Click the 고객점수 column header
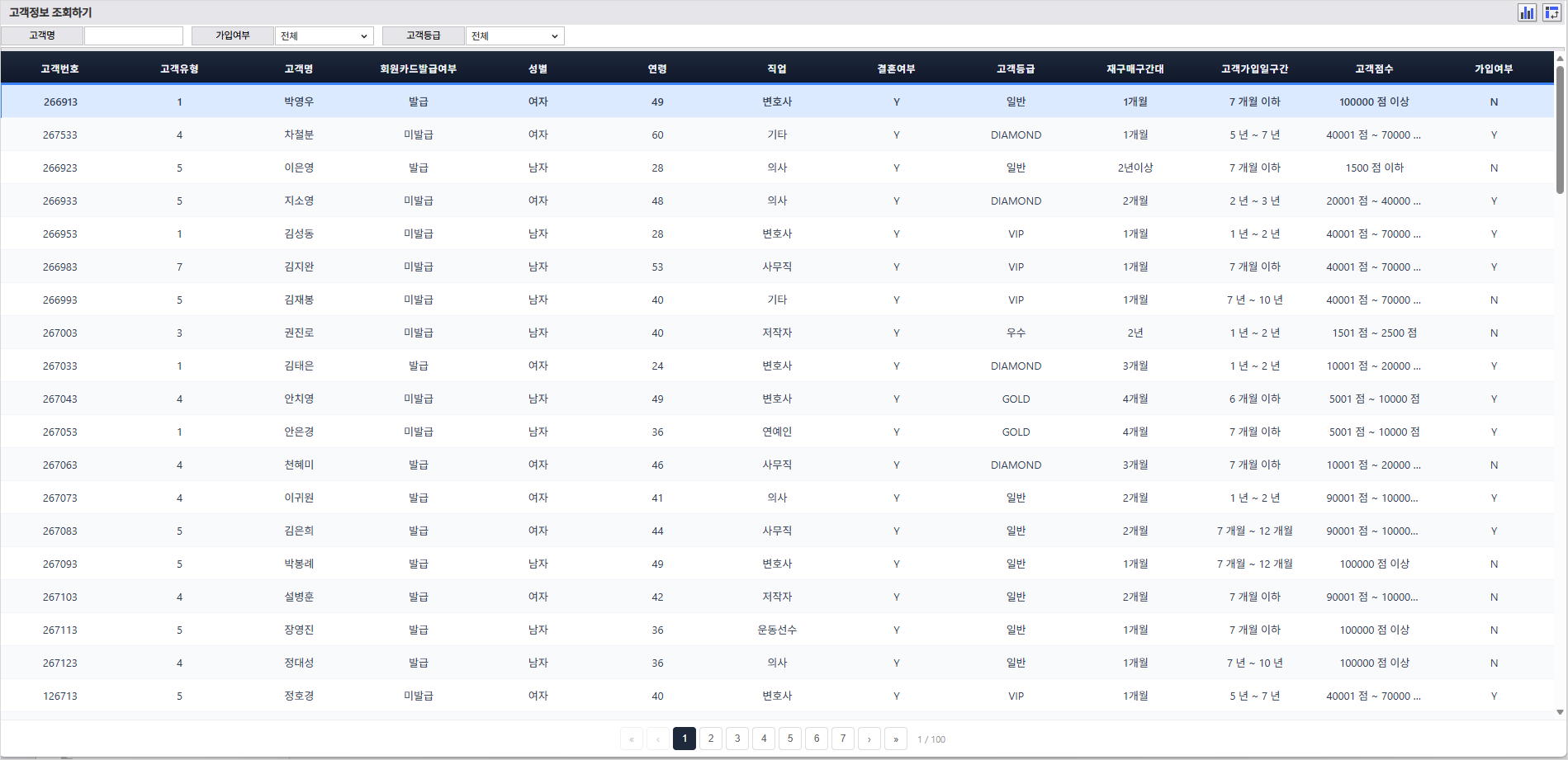1568x760 pixels. tap(1374, 68)
